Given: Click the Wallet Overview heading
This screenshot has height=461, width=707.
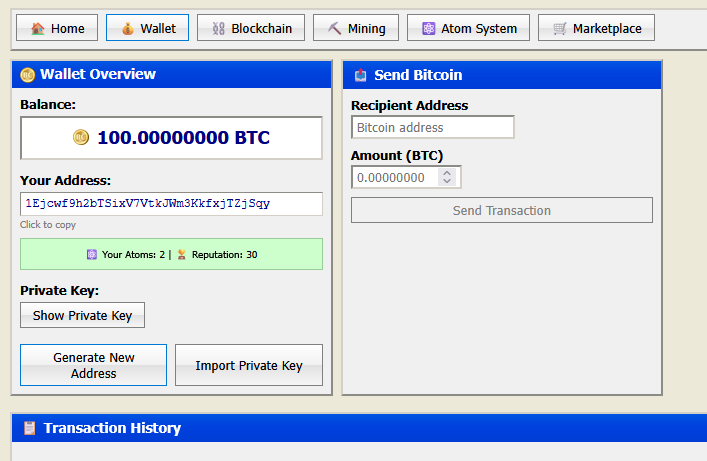Looking at the screenshot, I should (x=98, y=74).
